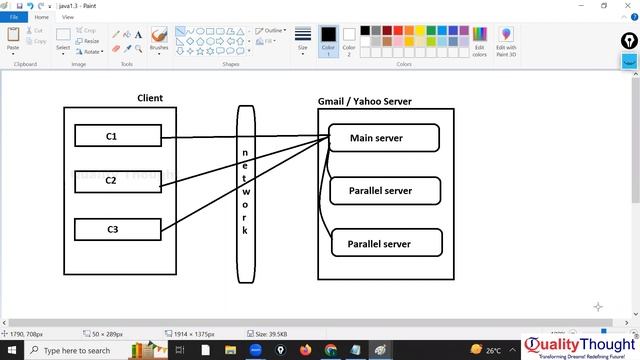Screen dimensions: 640x360
Task: Choose the Polygon shape
Action: click(x=230, y=31)
